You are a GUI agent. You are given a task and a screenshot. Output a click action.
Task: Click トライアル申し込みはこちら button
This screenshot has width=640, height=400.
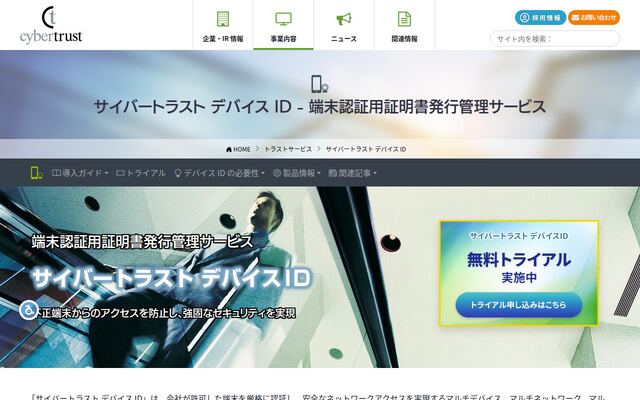click(x=518, y=305)
